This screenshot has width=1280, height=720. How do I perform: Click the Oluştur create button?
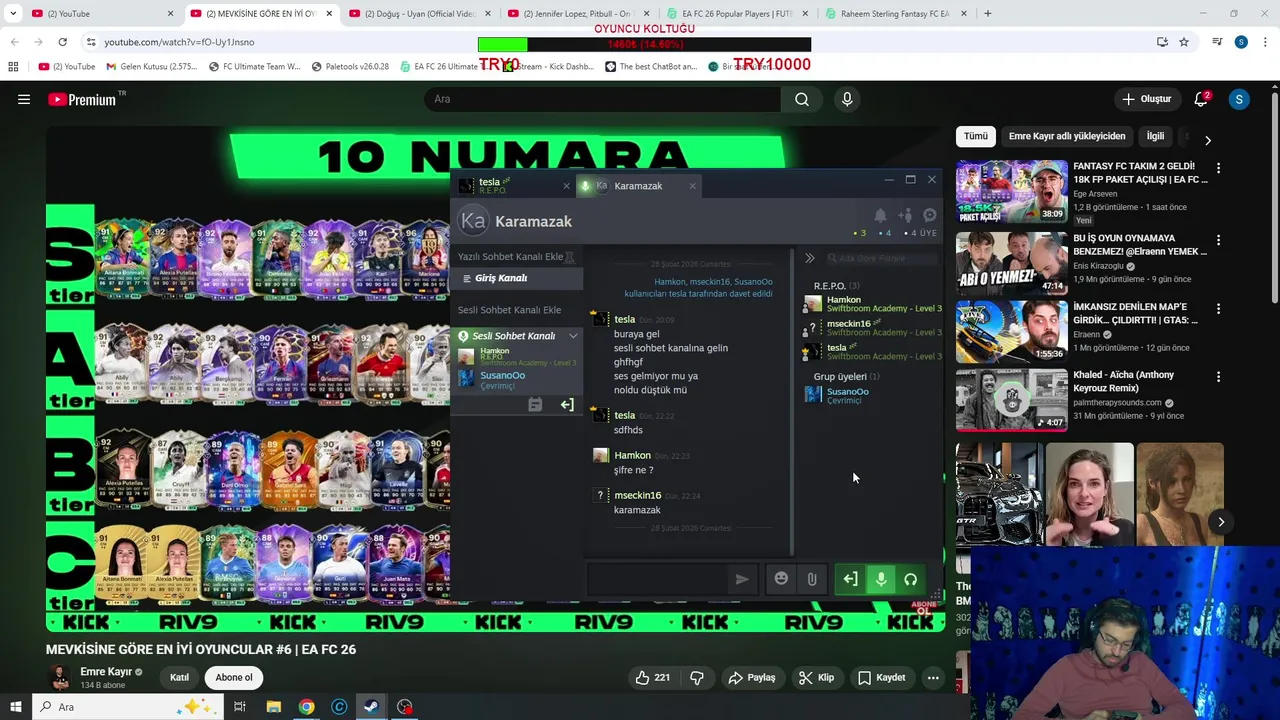[x=1146, y=99]
